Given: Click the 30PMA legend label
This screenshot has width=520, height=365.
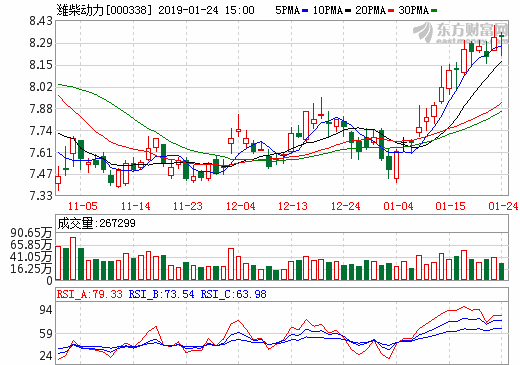Looking at the screenshot, I should click(x=414, y=10).
